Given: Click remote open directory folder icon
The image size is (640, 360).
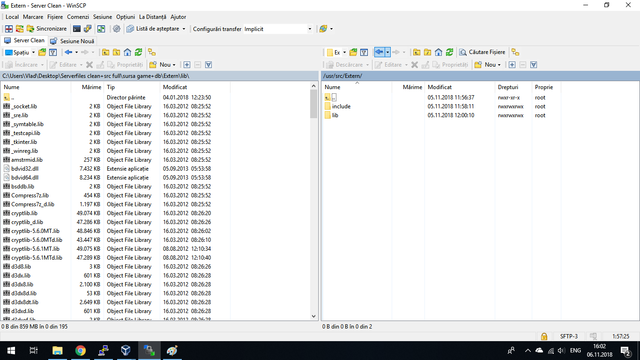Looking at the screenshot, I should (x=353, y=53).
